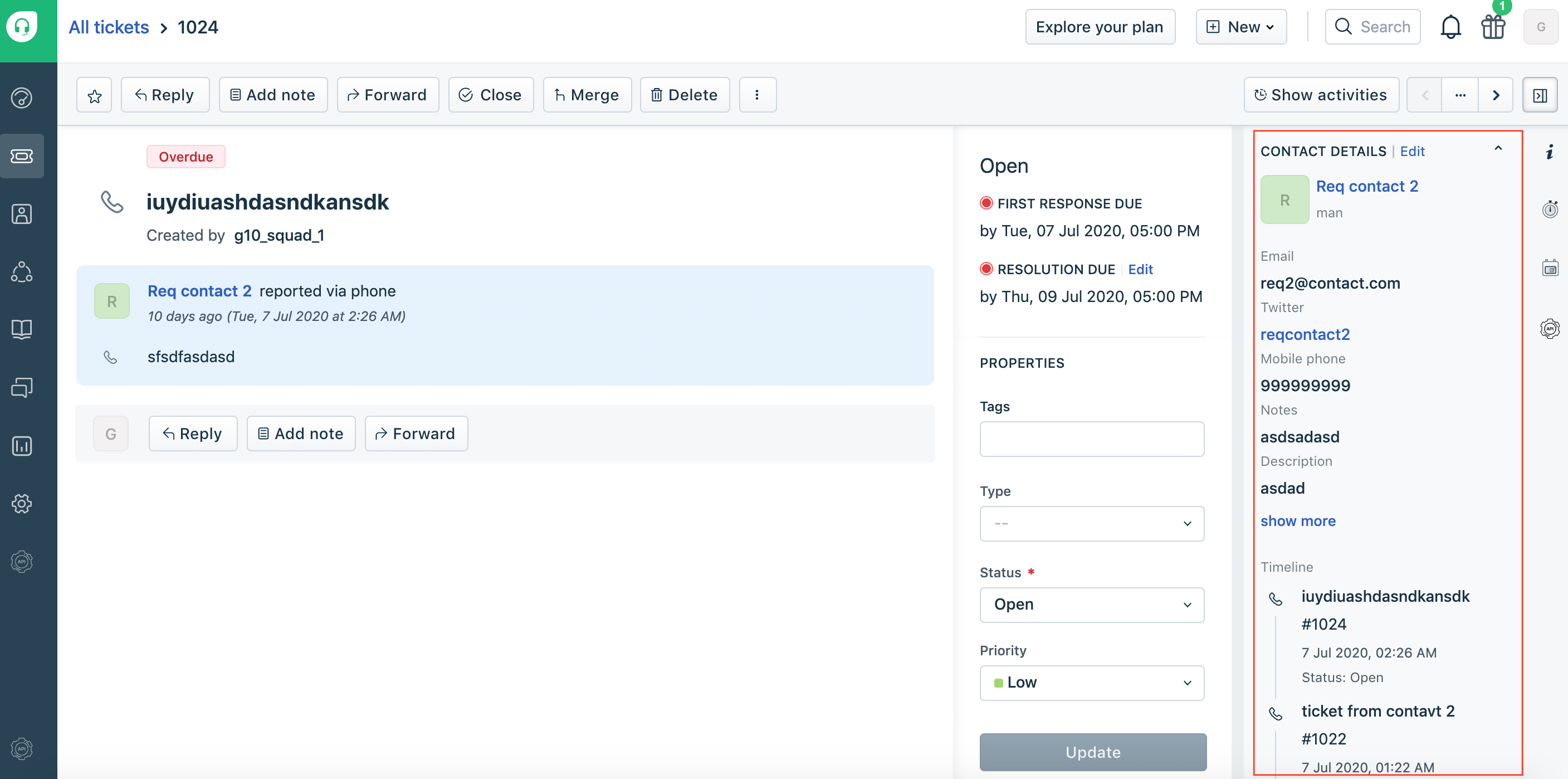Open the time tracker stopwatch icon
The image size is (1568, 779).
pos(1550,210)
